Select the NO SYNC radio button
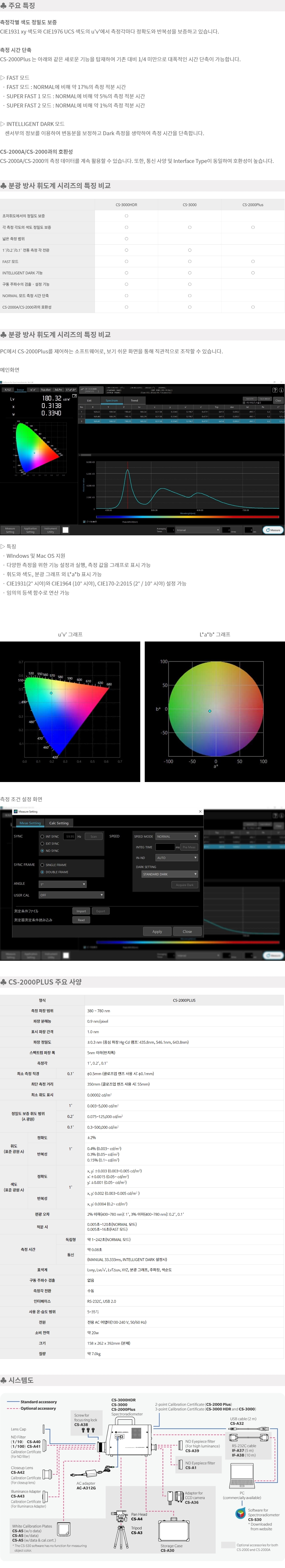This screenshot has height=1568, width=285. (x=42, y=851)
